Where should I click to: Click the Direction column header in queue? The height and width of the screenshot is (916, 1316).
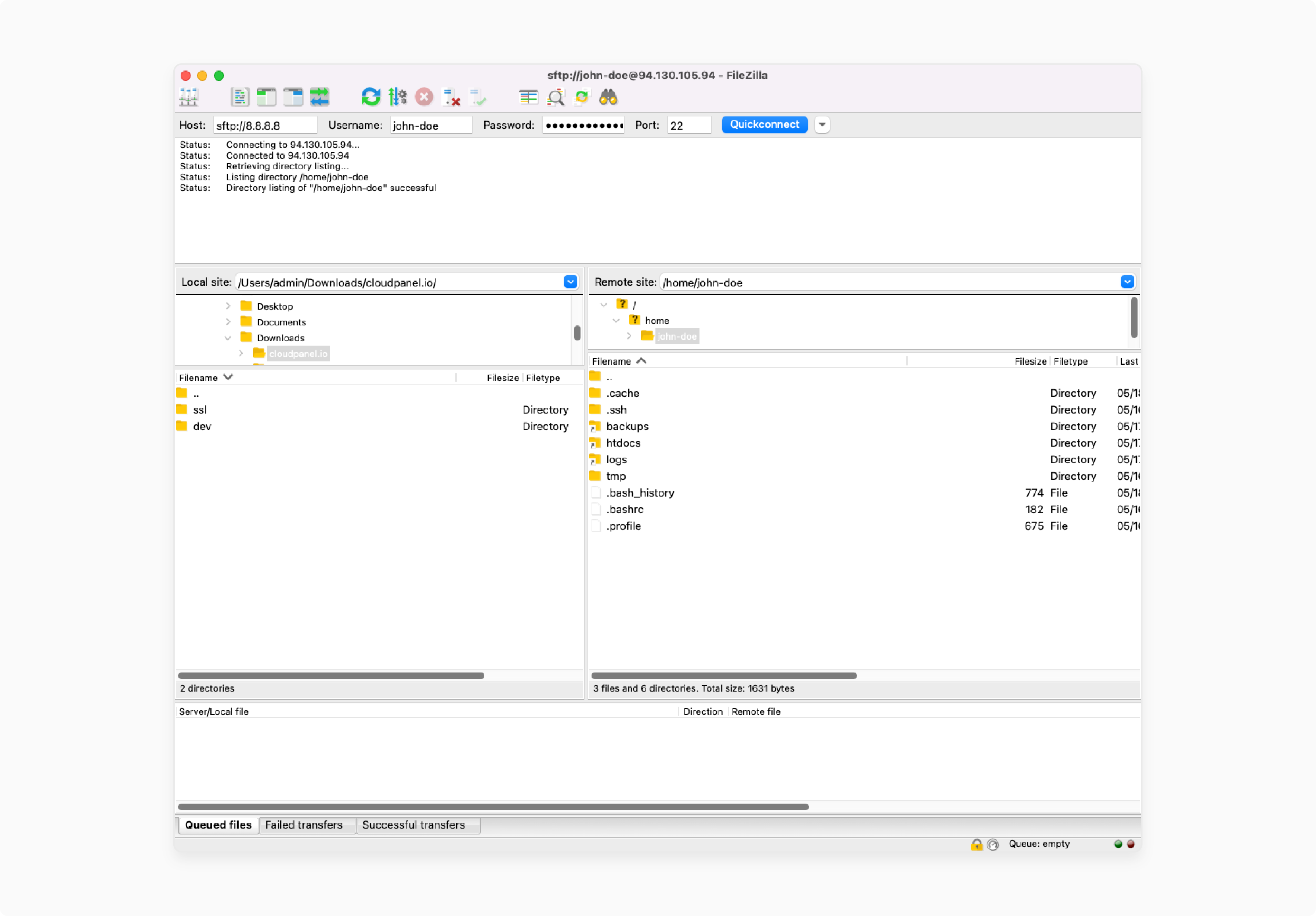click(x=703, y=711)
